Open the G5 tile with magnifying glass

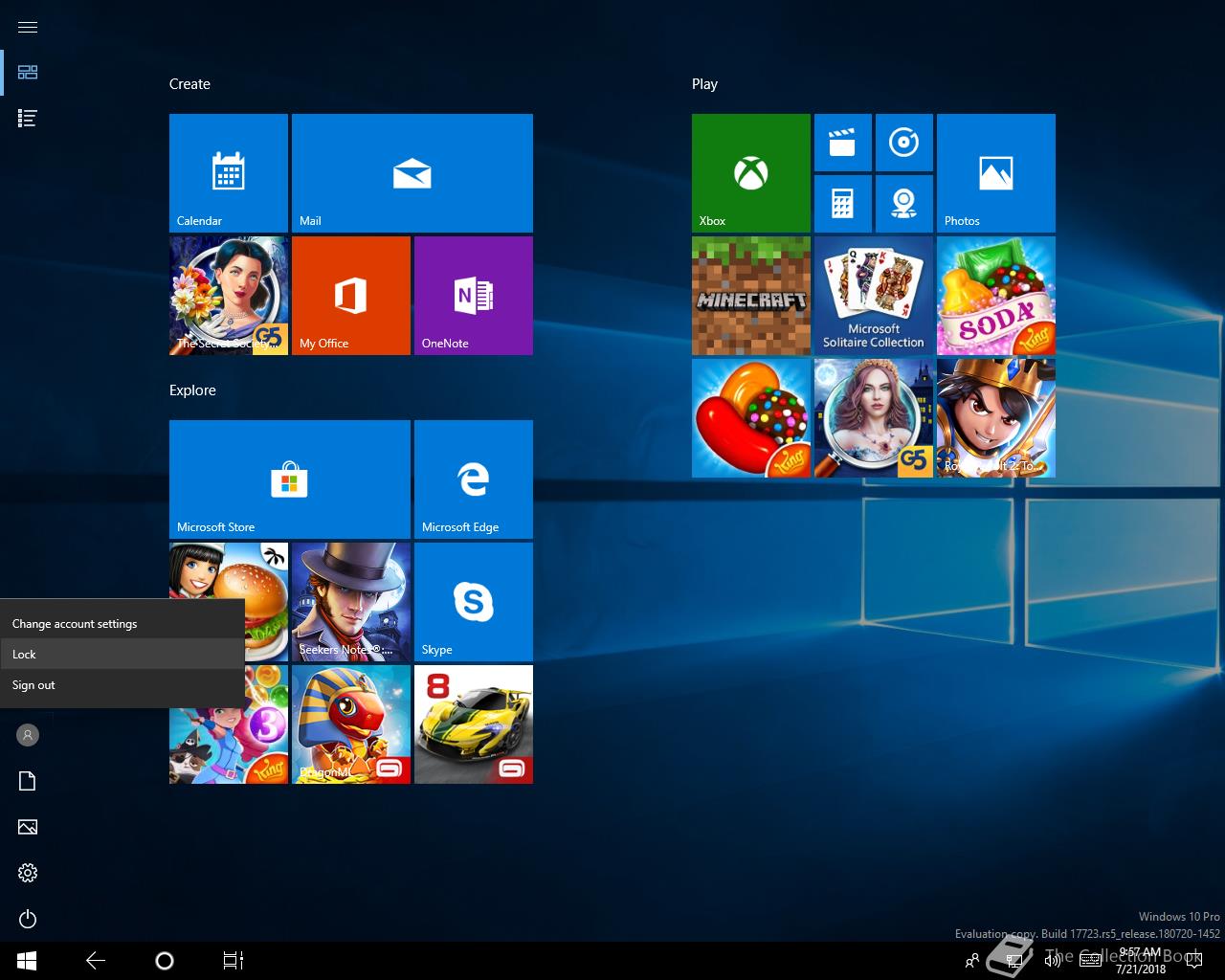pos(874,418)
